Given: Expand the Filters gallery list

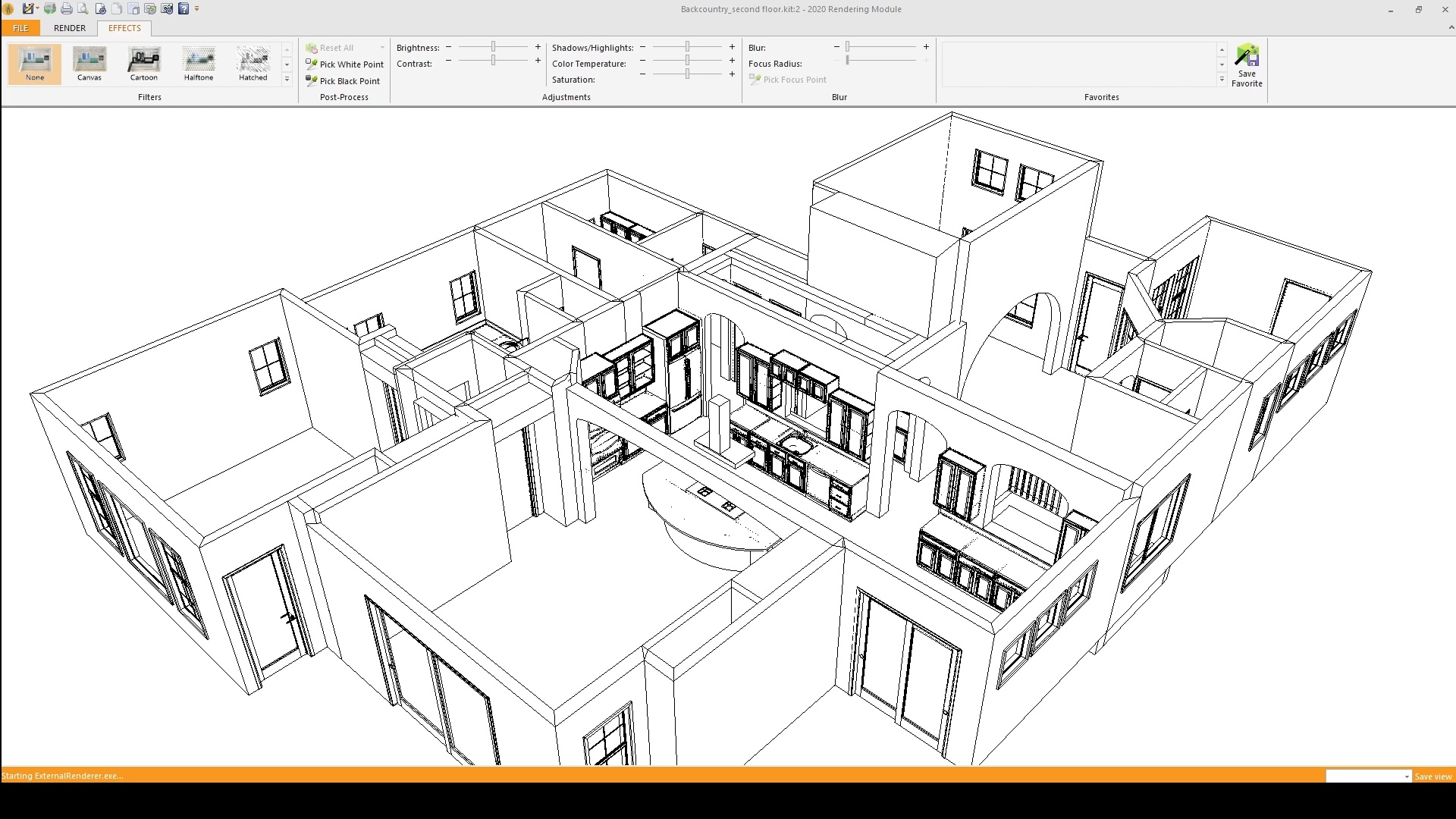Looking at the screenshot, I should (x=287, y=79).
